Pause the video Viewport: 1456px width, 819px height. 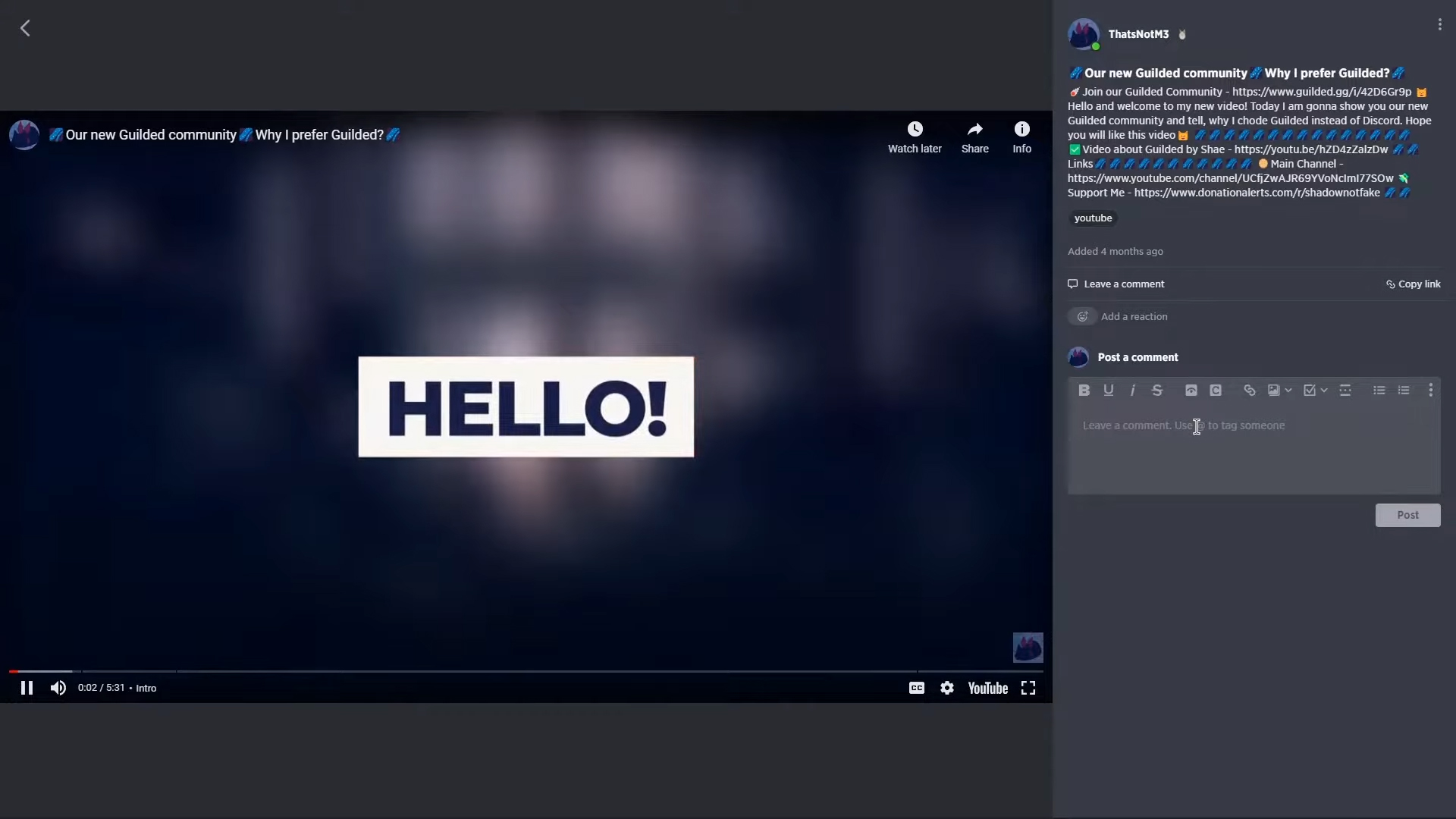27,688
